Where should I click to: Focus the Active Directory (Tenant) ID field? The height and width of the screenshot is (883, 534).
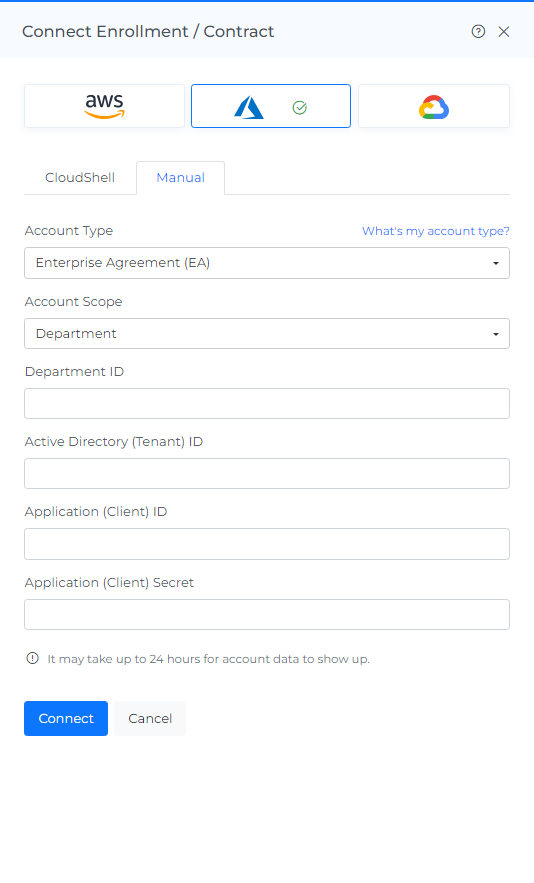click(x=267, y=473)
